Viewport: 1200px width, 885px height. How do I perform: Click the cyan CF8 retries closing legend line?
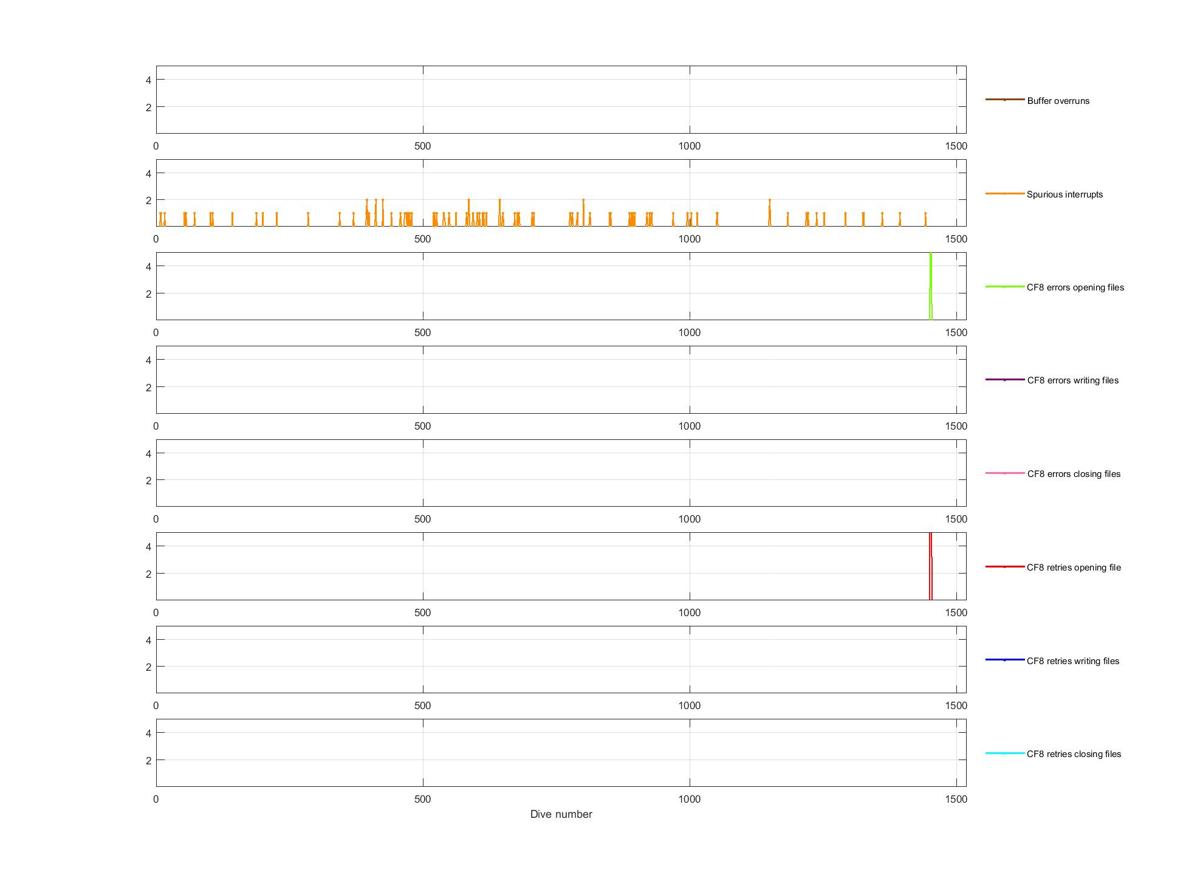[x=1005, y=753]
